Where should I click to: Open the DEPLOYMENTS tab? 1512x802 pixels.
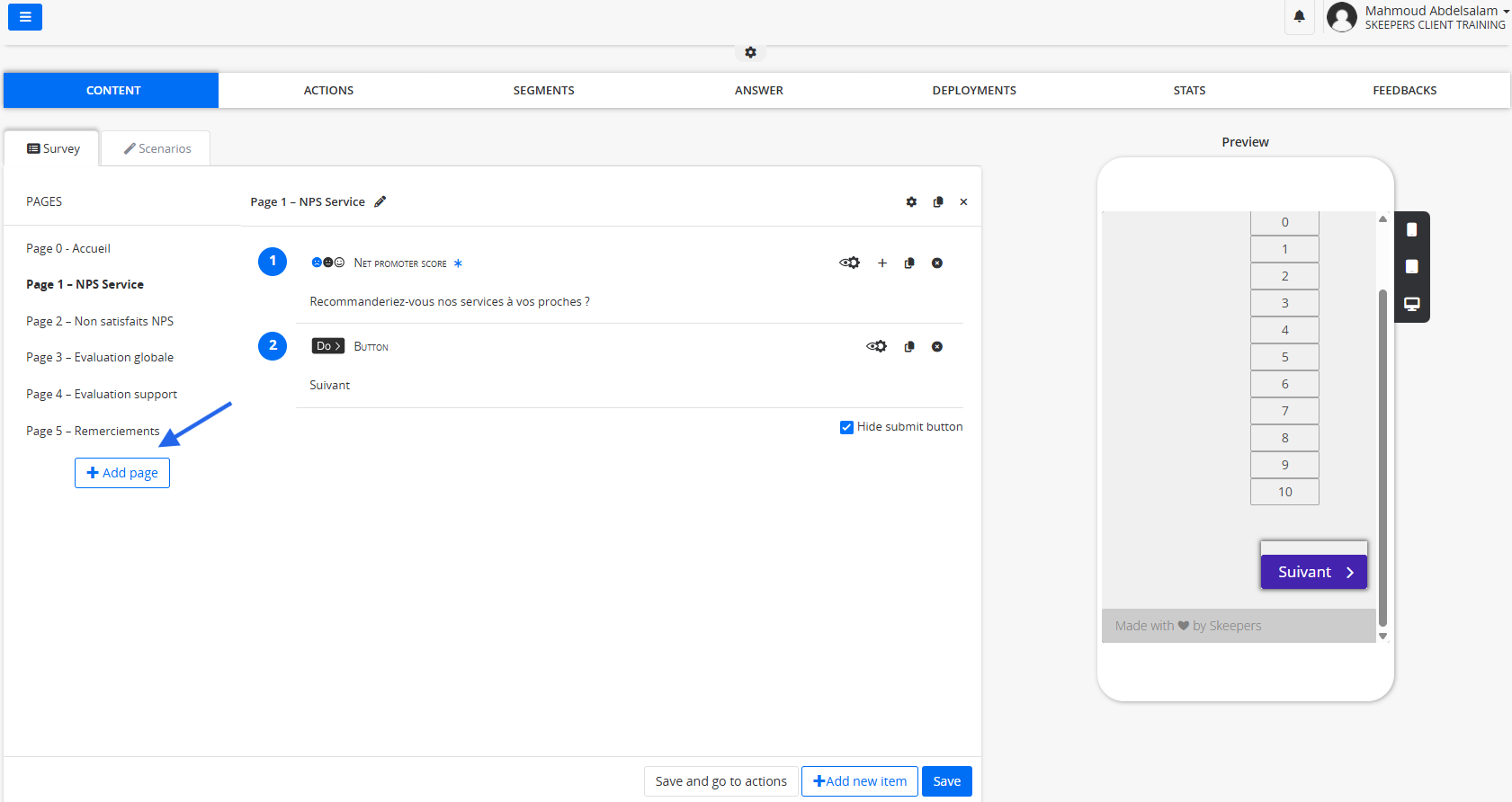click(x=974, y=90)
